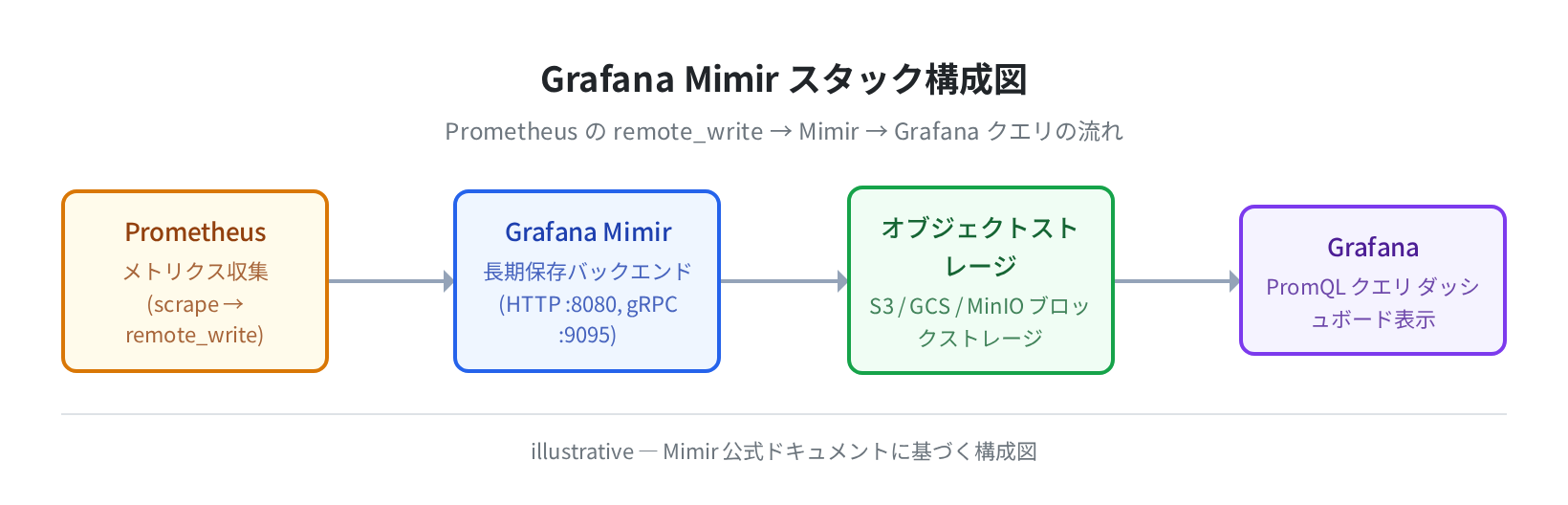Viewport: 1568px width, 505px height.
Task: Click arrowhead pointing into purple Grafana box
Action: tap(1234, 281)
